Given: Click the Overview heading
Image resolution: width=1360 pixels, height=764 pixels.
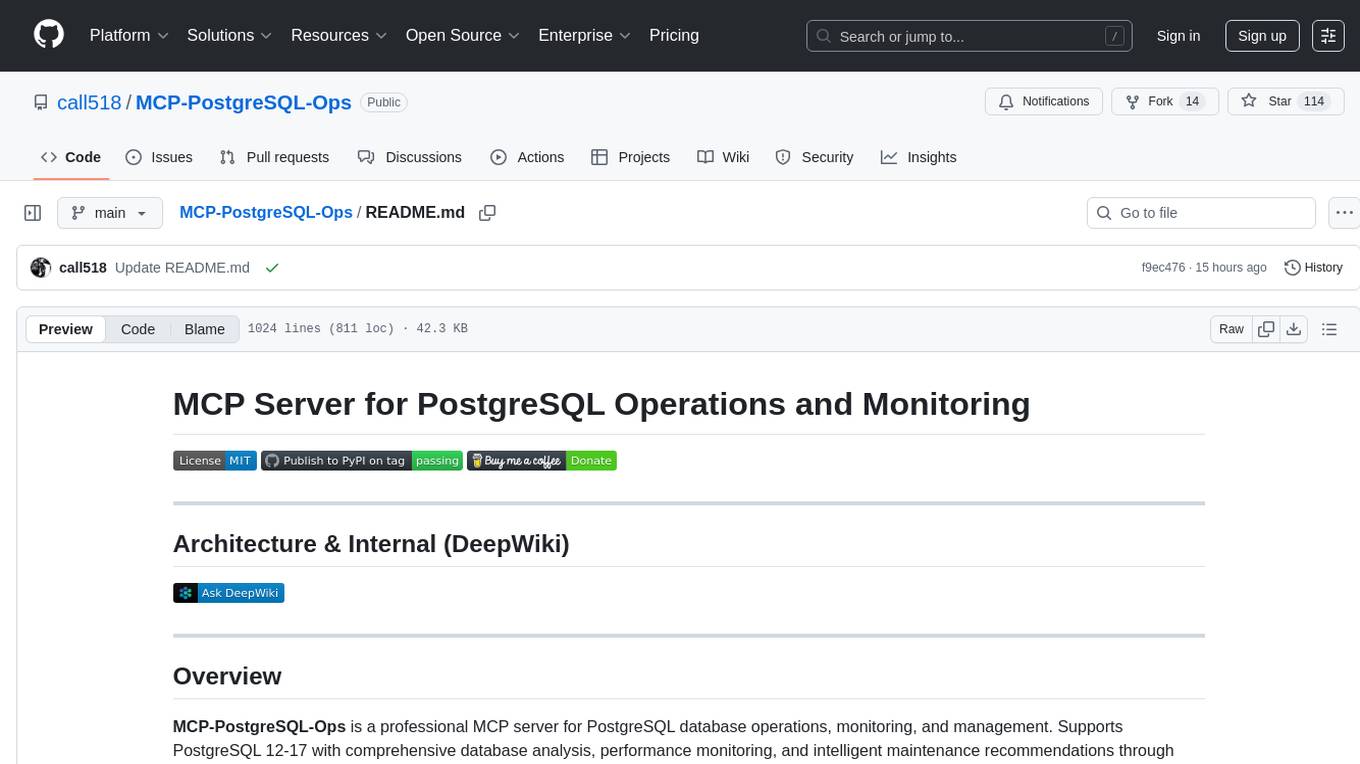Looking at the screenshot, I should 227,676.
